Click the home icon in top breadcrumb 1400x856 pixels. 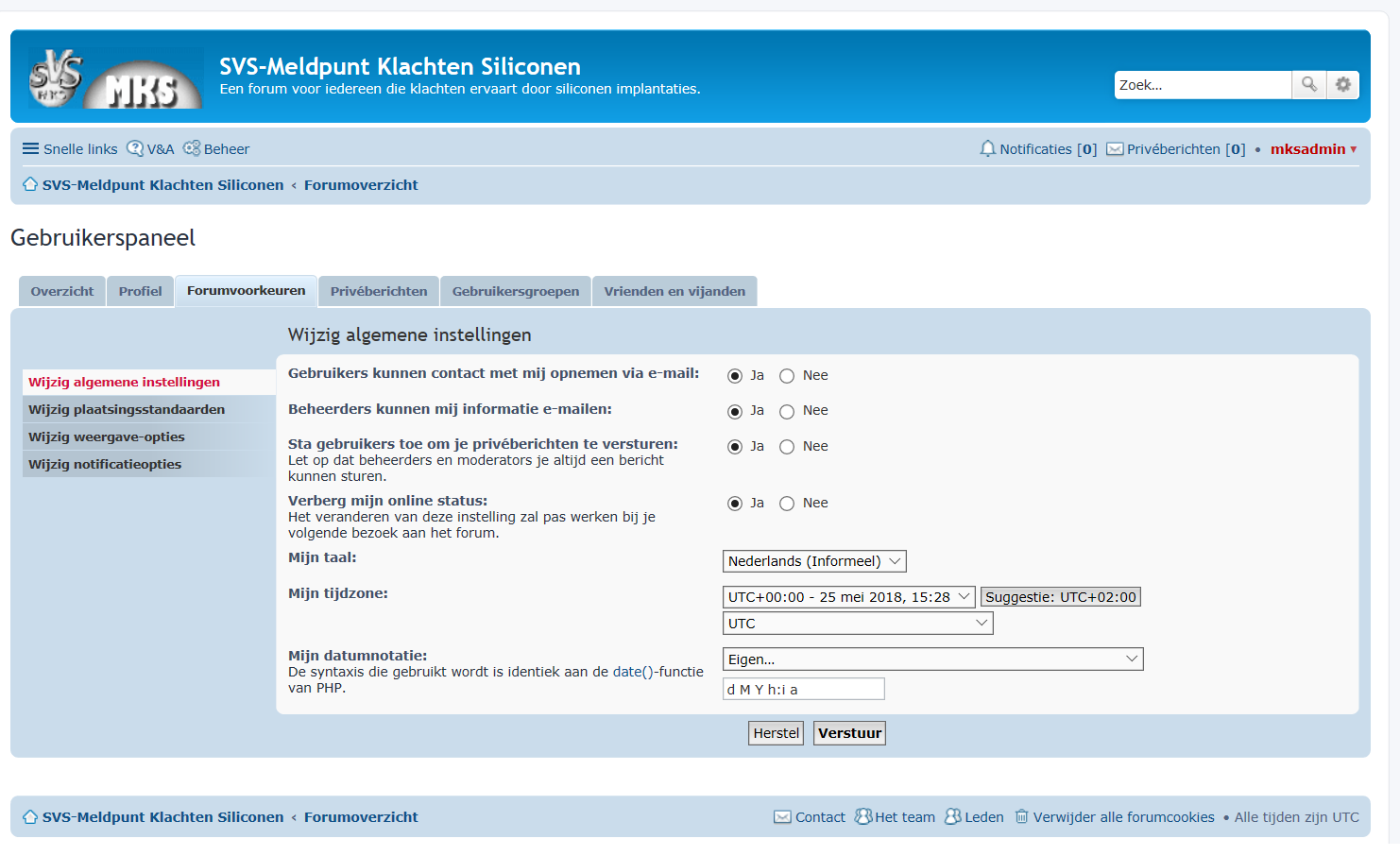point(30,185)
